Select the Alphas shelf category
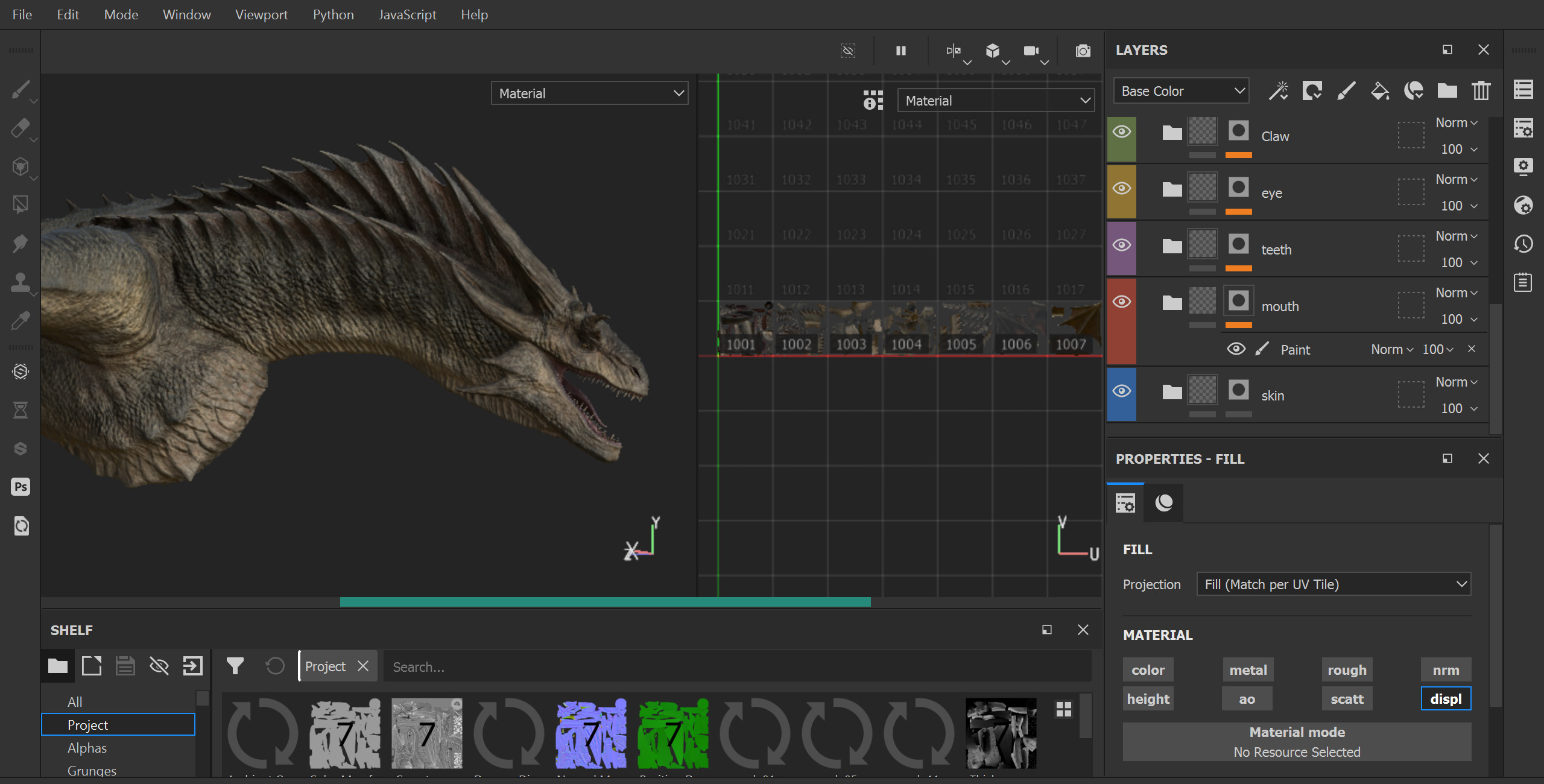1544x784 pixels. tap(87, 748)
